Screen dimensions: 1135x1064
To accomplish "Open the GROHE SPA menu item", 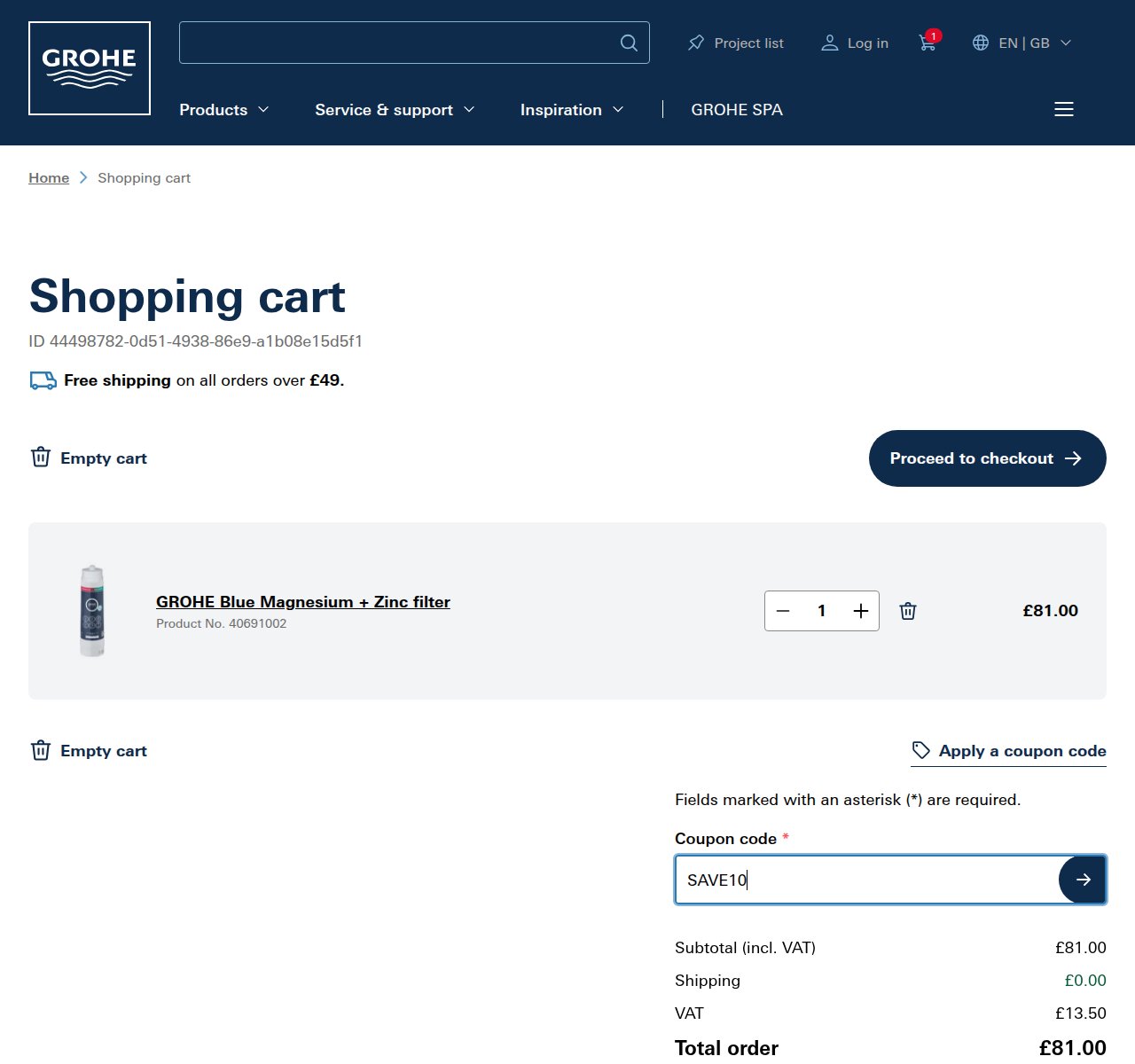I will pos(737,110).
